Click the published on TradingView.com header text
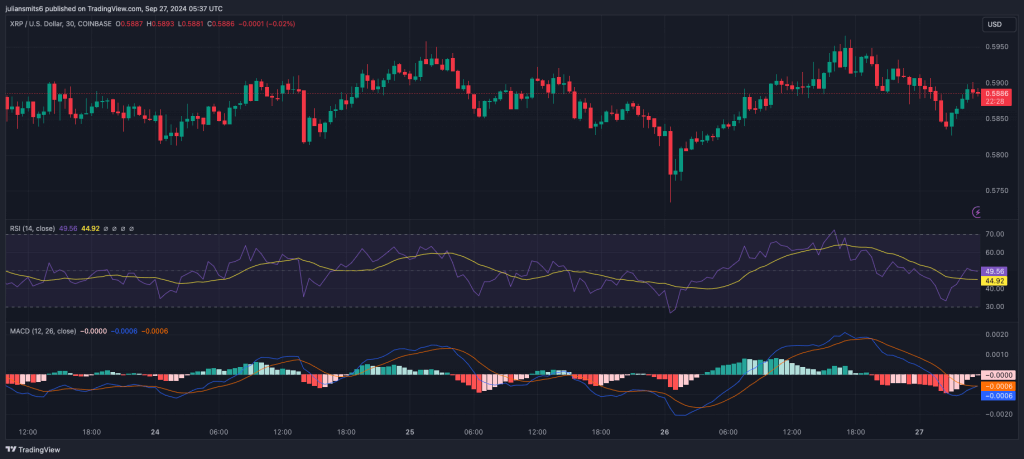Viewport: 1024px width, 459px height. 114,8
